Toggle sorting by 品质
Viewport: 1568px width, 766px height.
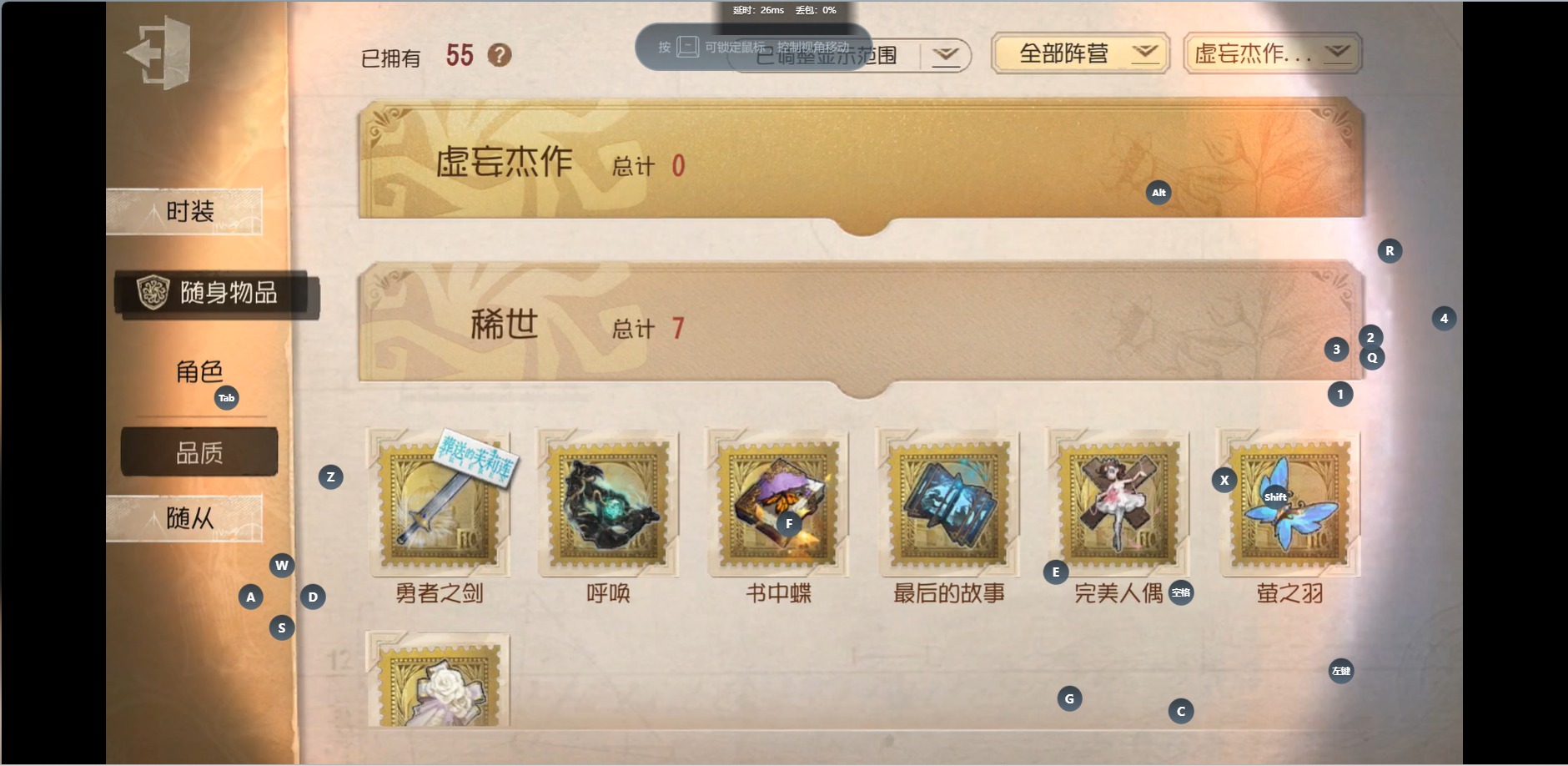(199, 452)
